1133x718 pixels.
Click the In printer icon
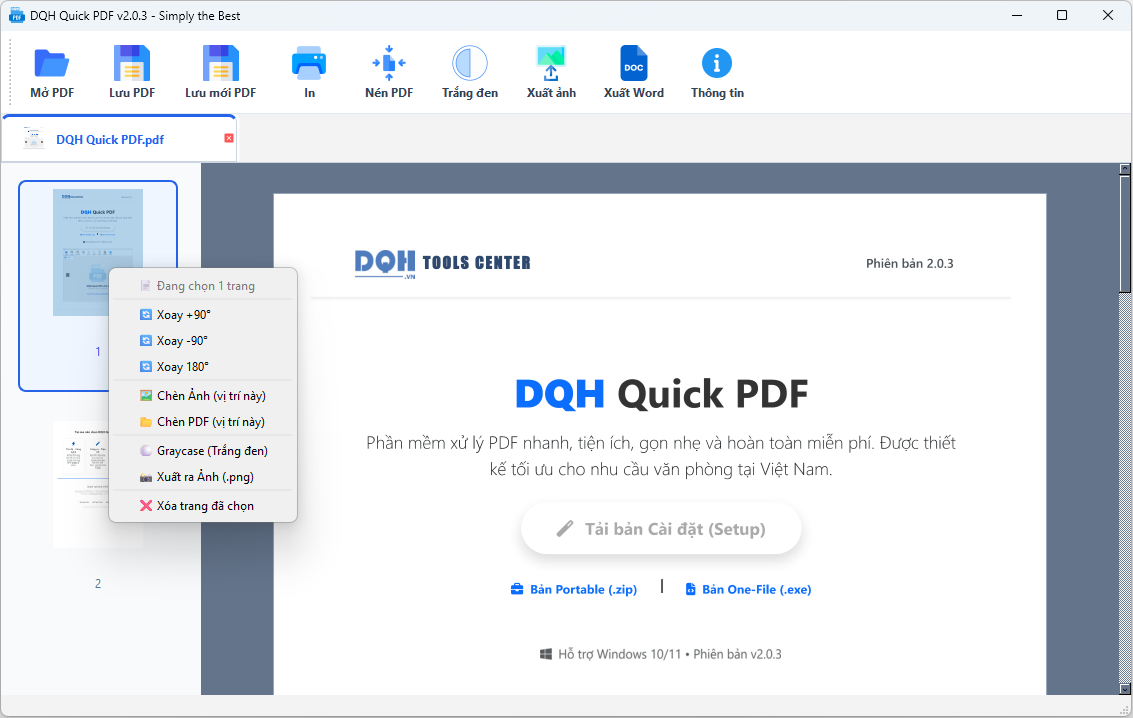pyautogui.click(x=309, y=64)
